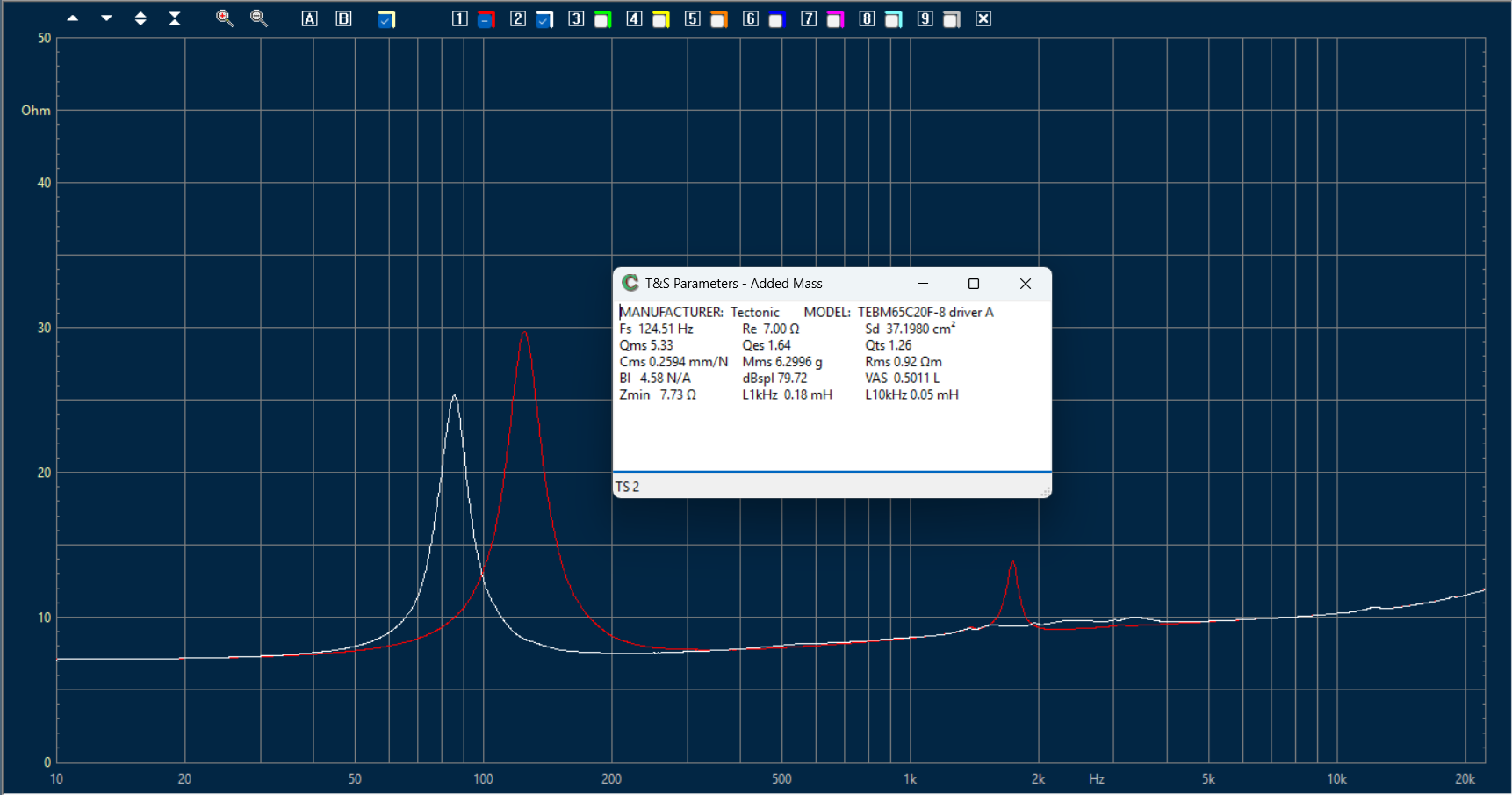
Task: Click the Ohm axis label
Action: pyautogui.click(x=36, y=110)
